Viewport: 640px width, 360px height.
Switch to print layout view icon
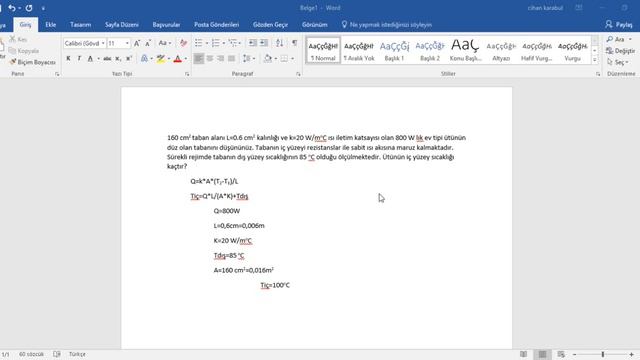[x=542, y=354]
